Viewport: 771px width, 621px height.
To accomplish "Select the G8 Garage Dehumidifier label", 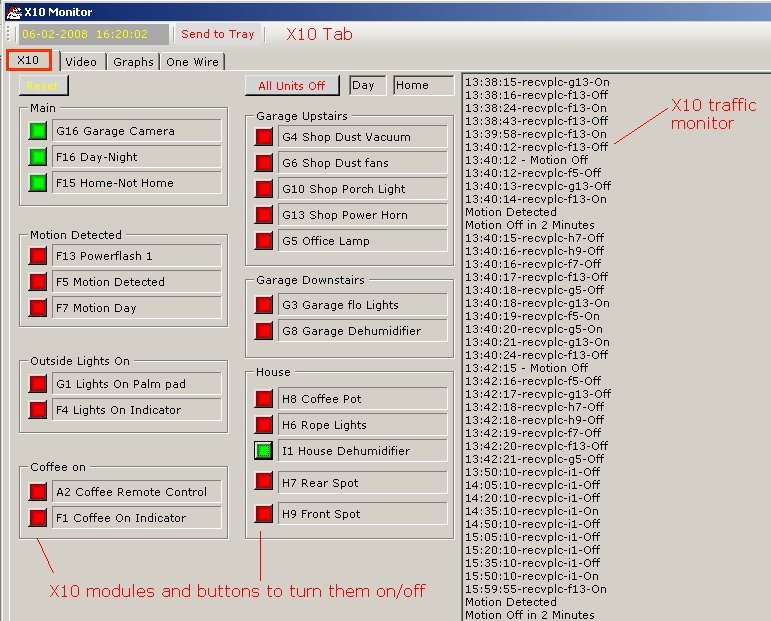I will click(363, 331).
